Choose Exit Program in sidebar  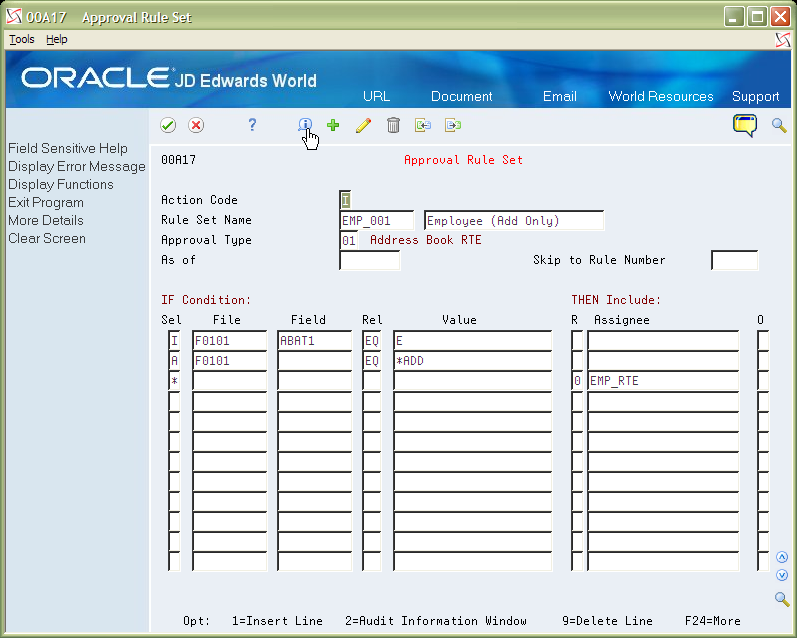(46, 202)
